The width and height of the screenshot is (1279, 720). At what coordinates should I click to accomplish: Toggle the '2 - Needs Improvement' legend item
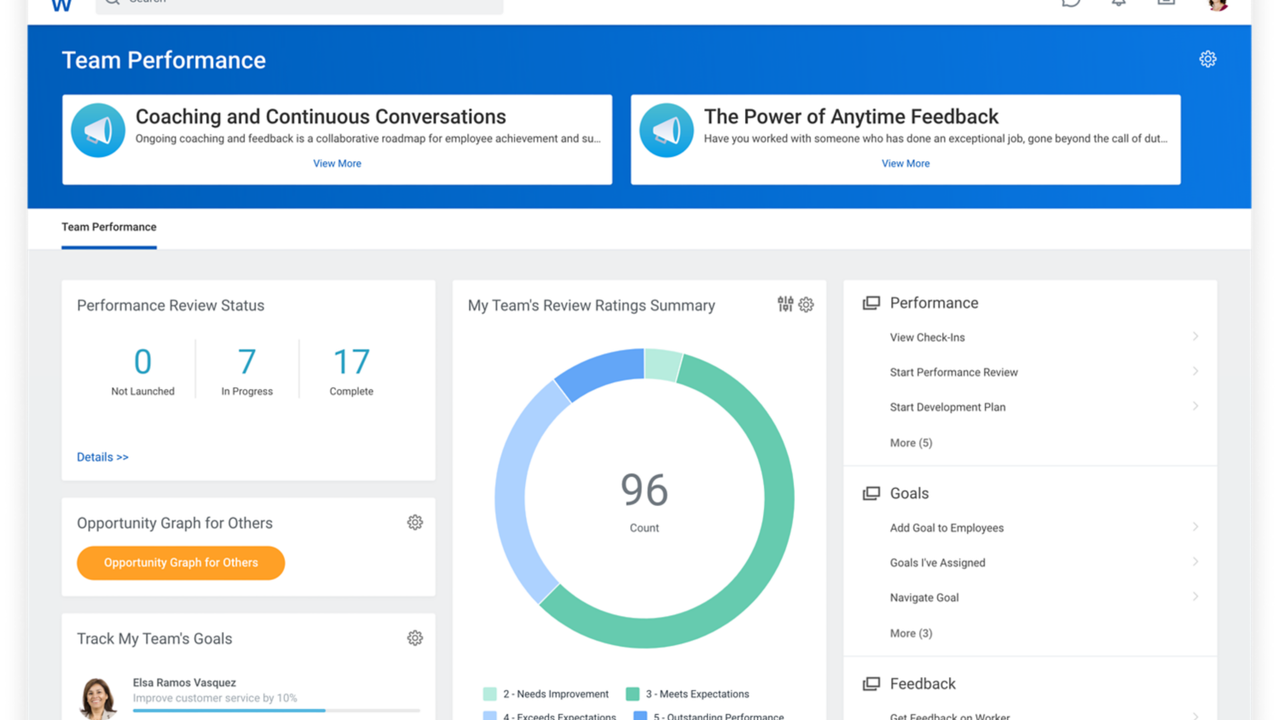pyautogui.click(x=546, y=694)
